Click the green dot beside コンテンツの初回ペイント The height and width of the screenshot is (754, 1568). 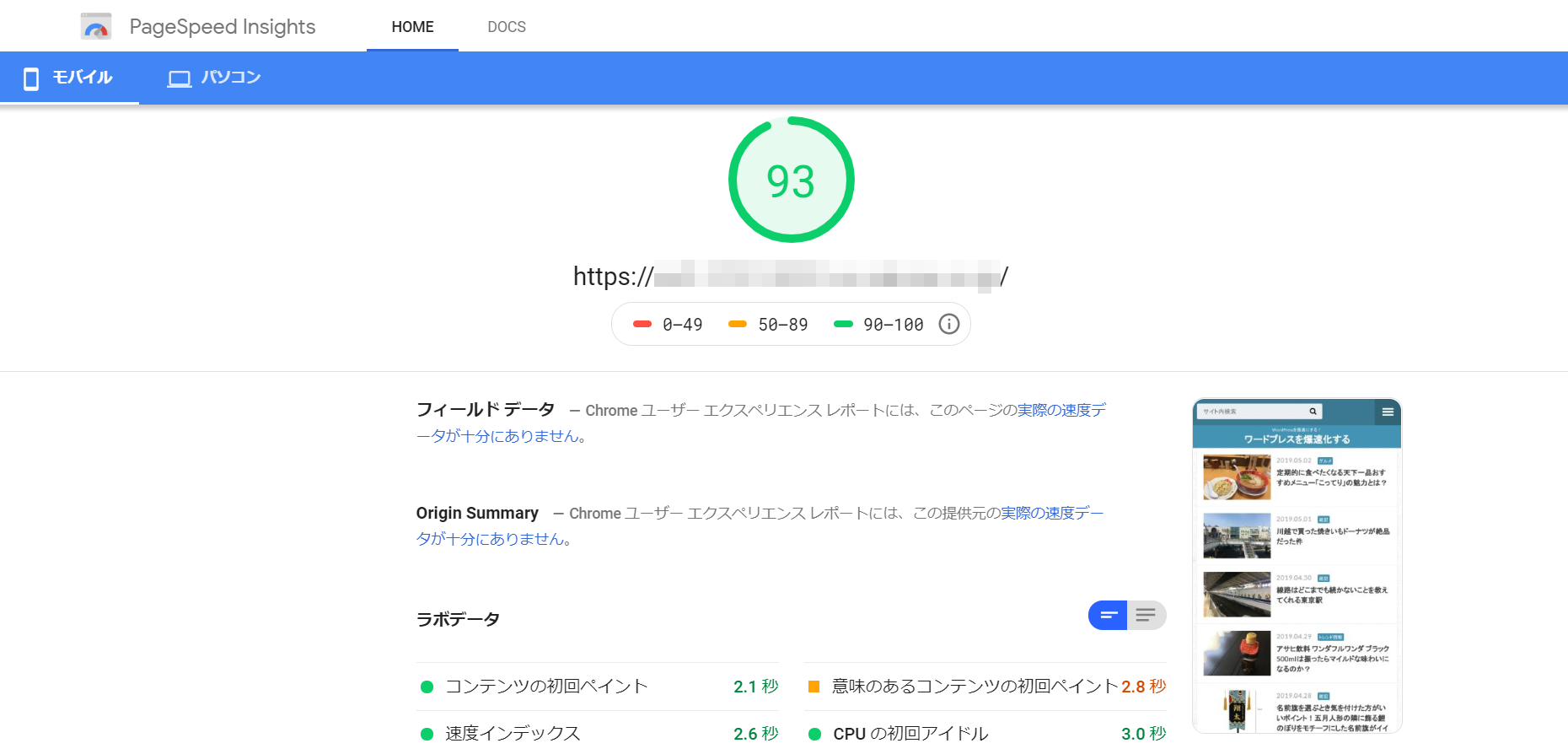(427, 687)
